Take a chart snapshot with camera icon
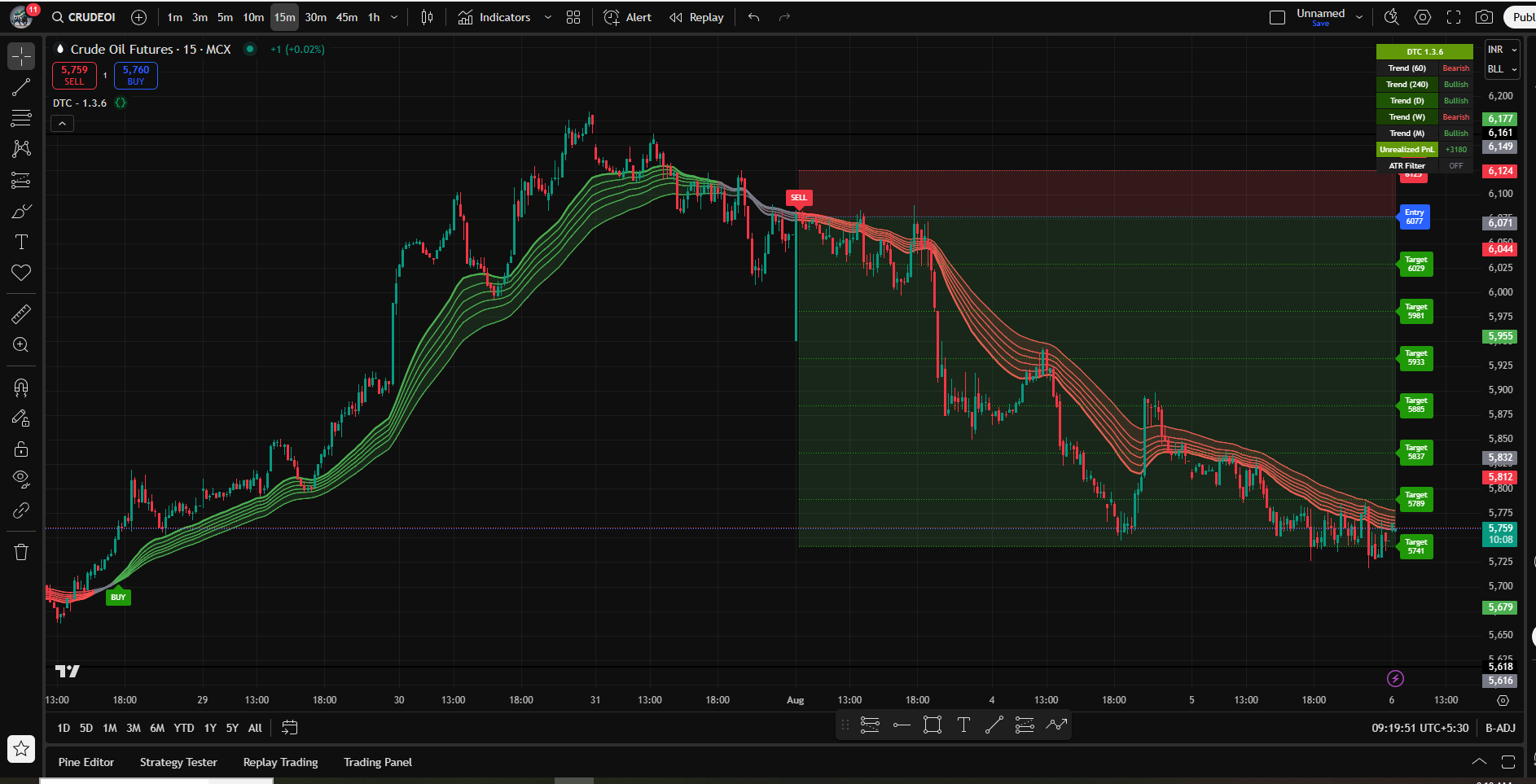 (x=1484, y=17)
